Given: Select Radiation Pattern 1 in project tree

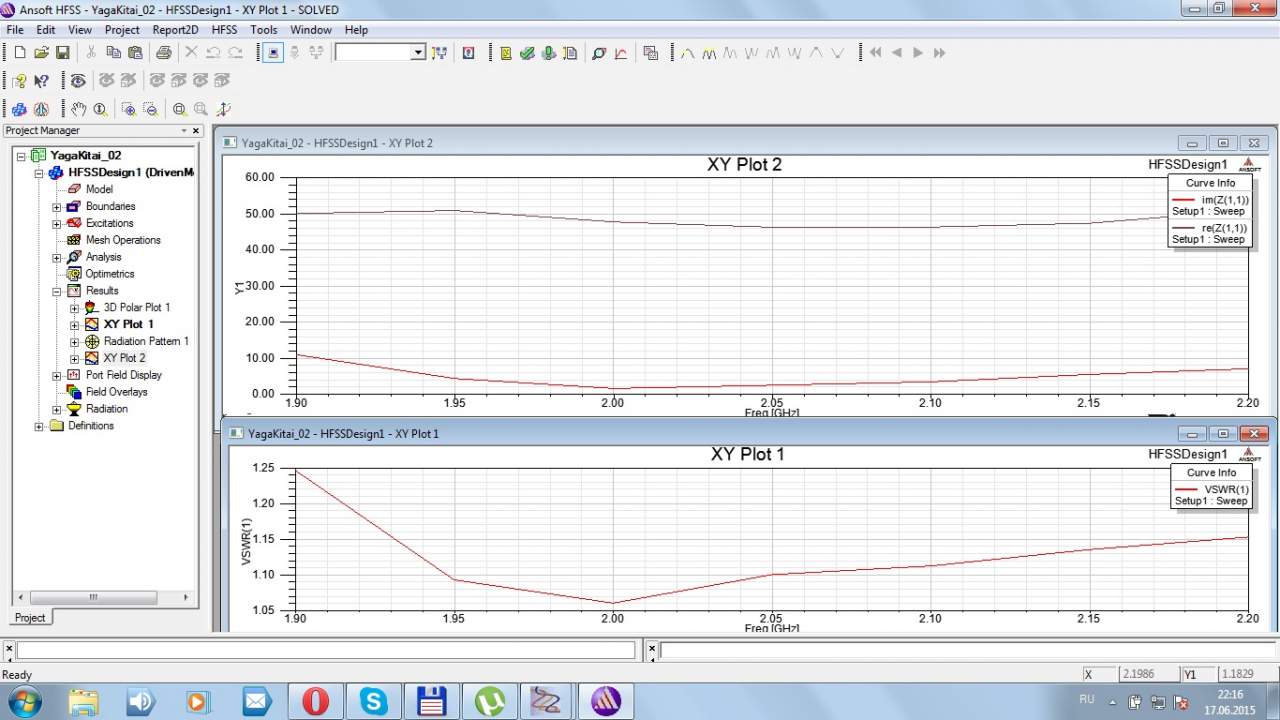Looking at the screenshot, I should click(x=145, y=341).
